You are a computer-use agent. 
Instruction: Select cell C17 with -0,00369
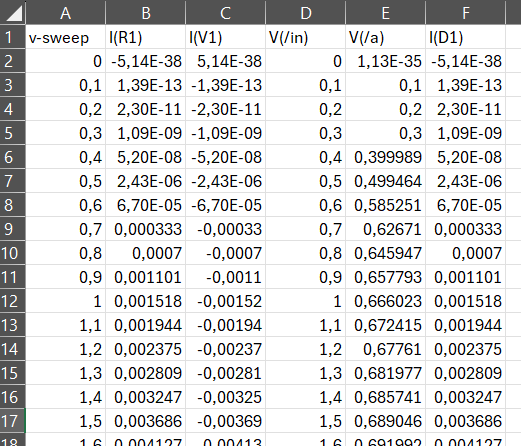coord(226,421)
